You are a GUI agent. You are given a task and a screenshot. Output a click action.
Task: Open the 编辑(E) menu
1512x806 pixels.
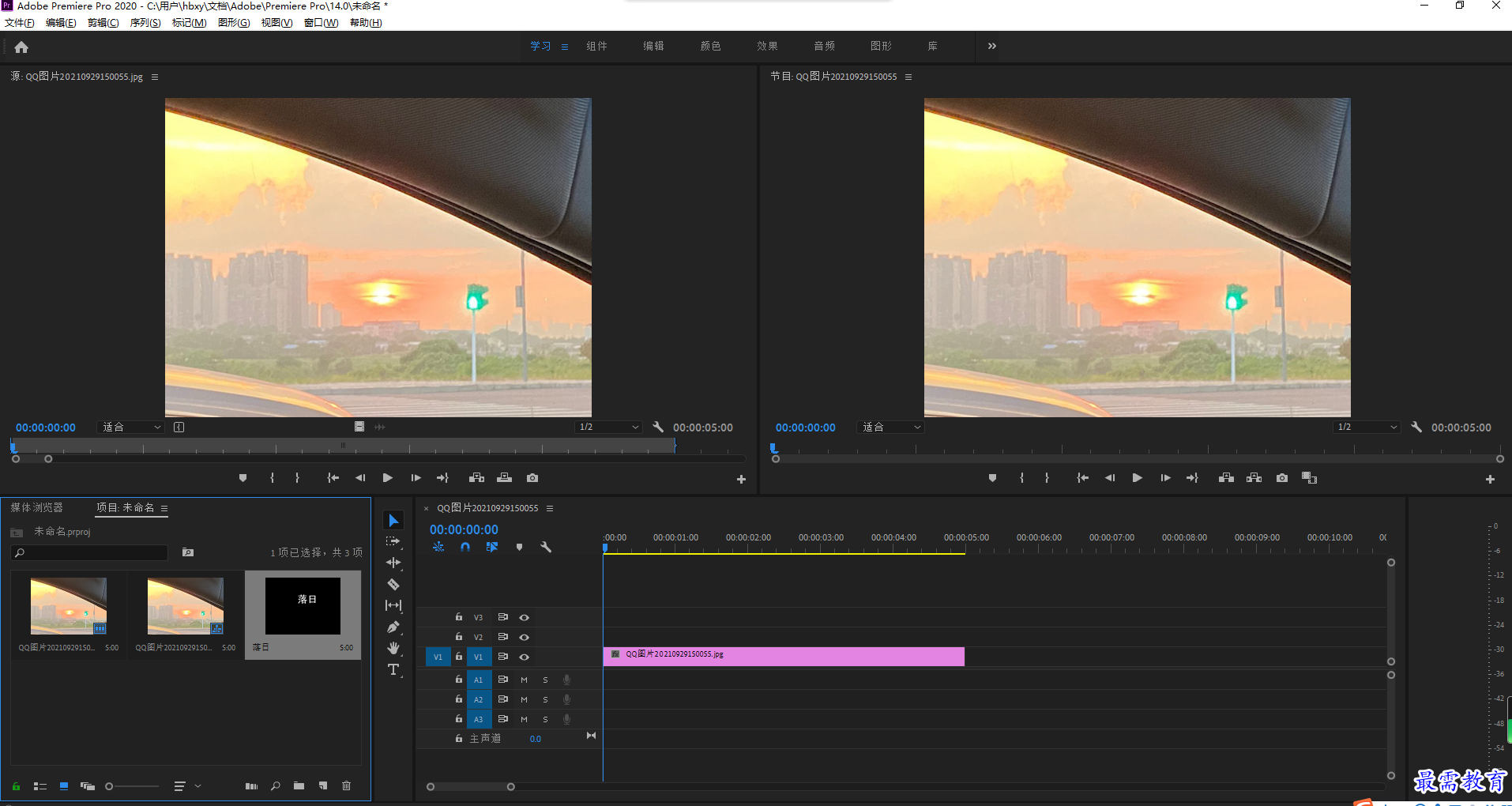[61, 23]
